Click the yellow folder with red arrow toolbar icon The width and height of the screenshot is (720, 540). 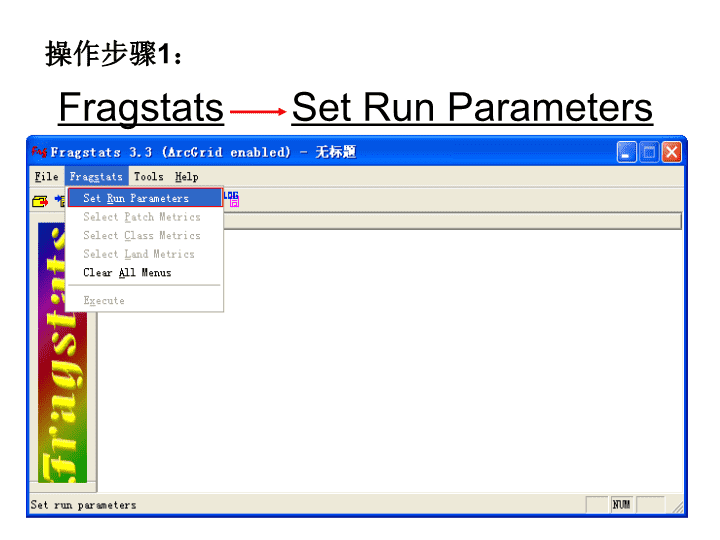[x=40, y=201]
